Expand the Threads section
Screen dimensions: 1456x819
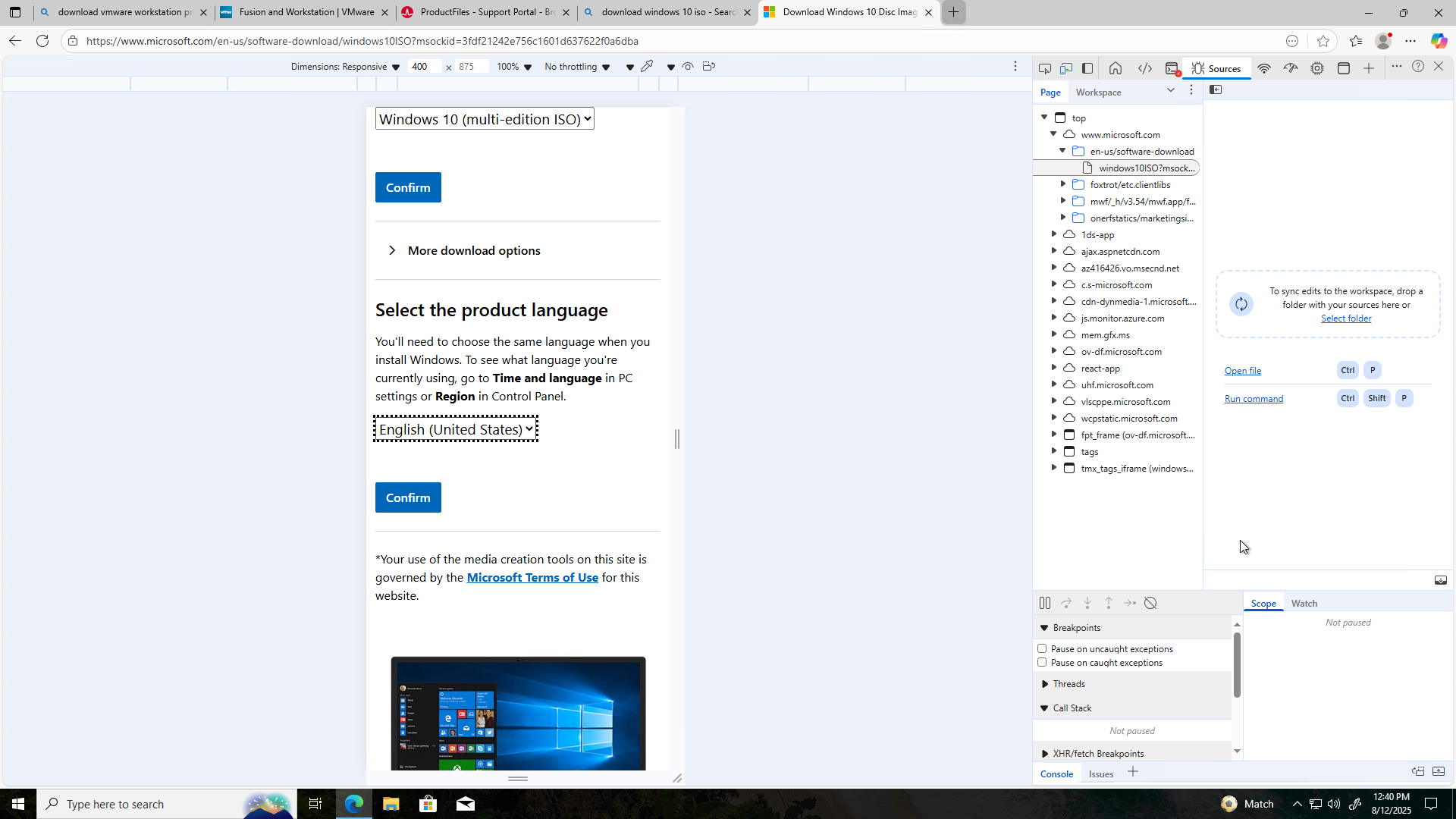point(1044,684)
